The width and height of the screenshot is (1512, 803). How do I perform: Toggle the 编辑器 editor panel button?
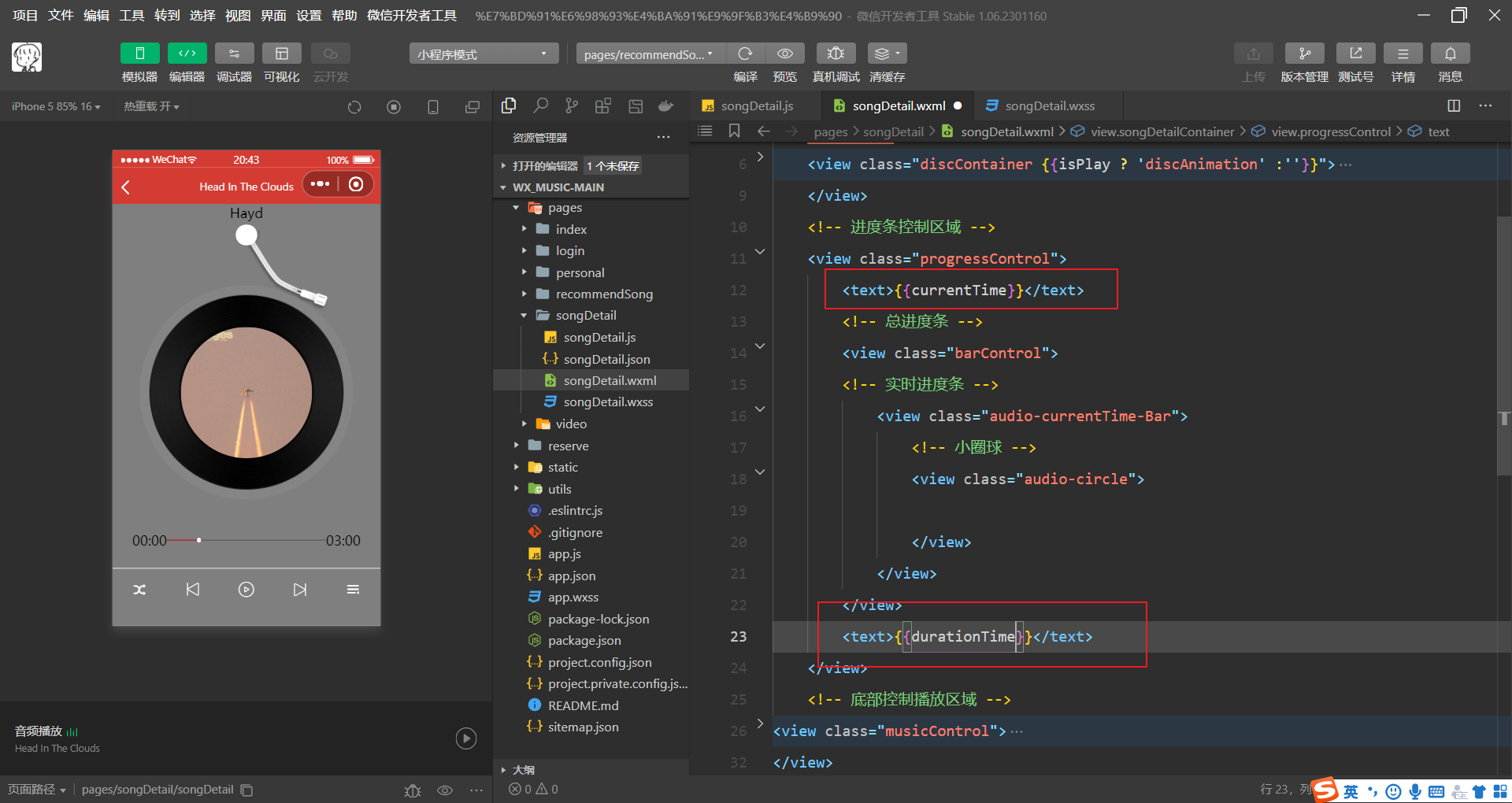187,54
